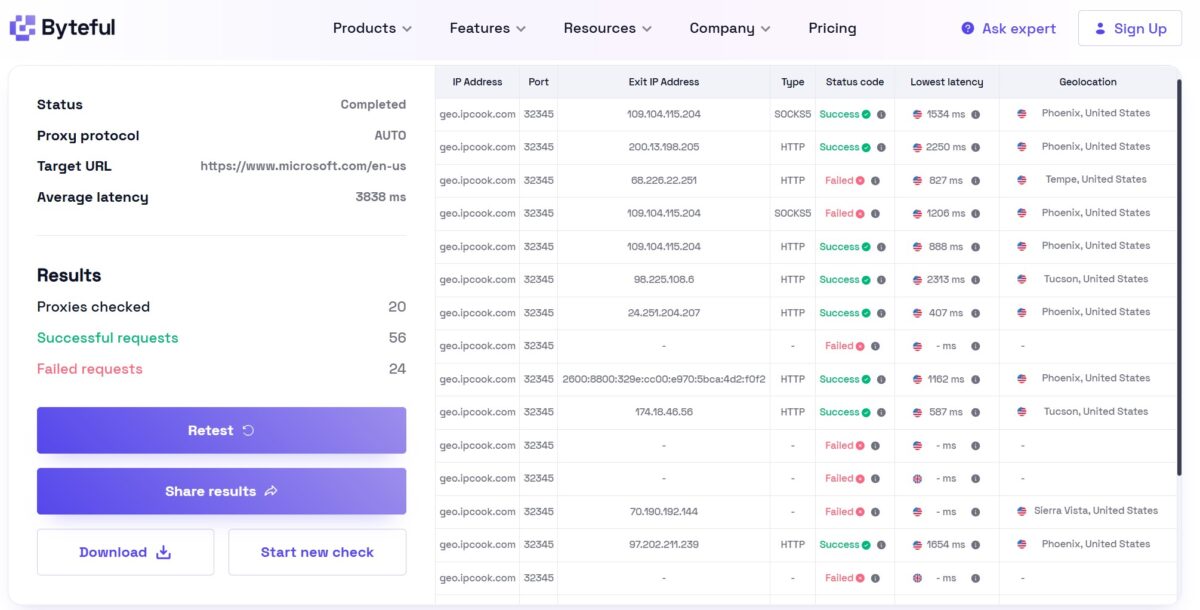Screen dimensions: 1200x610
Task: Click the Exit IP Address column header
Action: coord(664,82)
